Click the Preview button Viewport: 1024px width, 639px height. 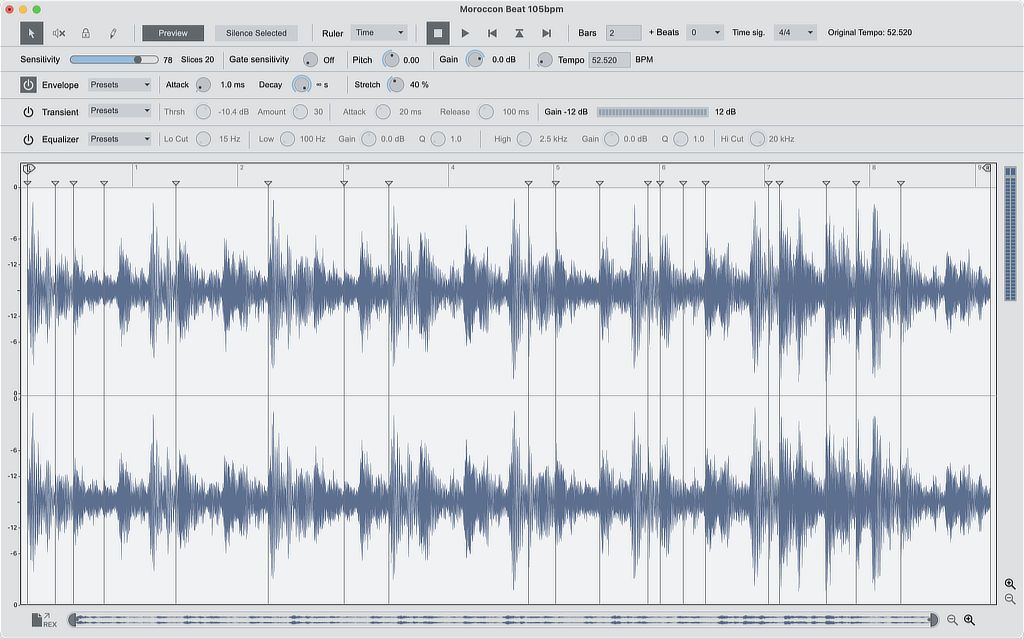pyautogui.click(x=172, y=32)
